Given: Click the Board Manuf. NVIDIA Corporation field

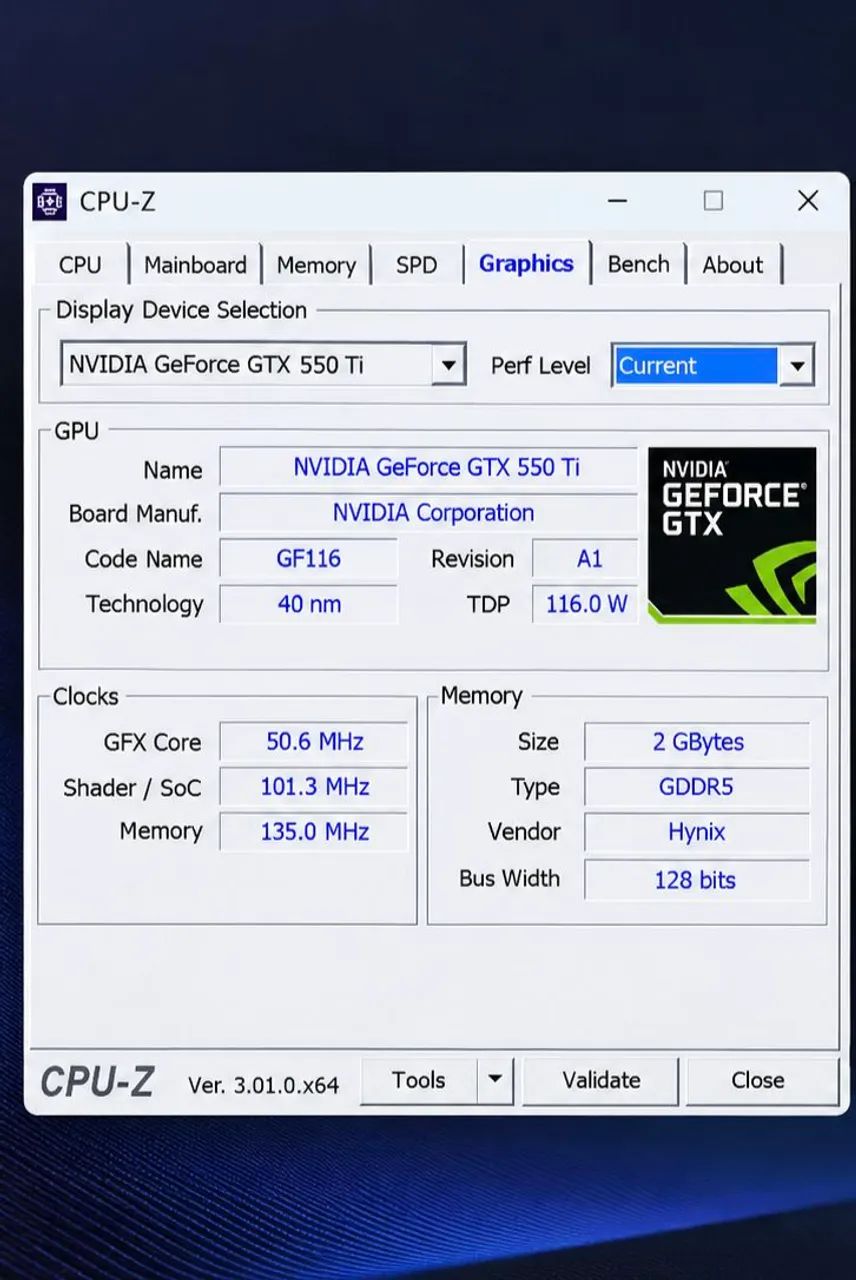Looking at the screenshot, I should [429, 513].
